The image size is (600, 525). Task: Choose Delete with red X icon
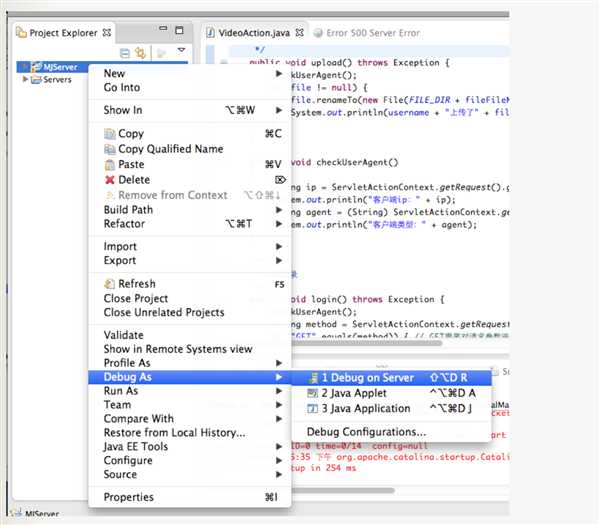pyautogui.click(x=189, y=179)
